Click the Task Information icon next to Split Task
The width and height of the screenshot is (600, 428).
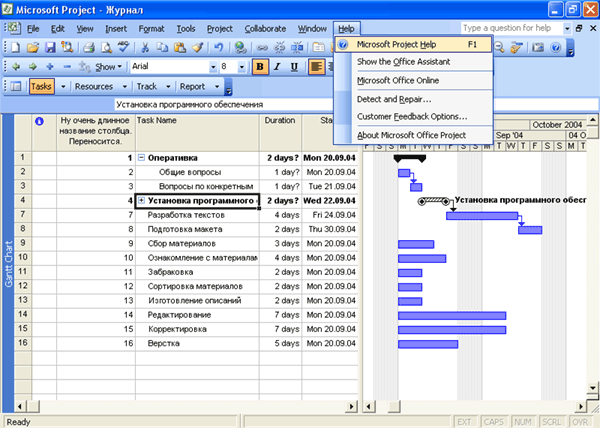point(318,47)
